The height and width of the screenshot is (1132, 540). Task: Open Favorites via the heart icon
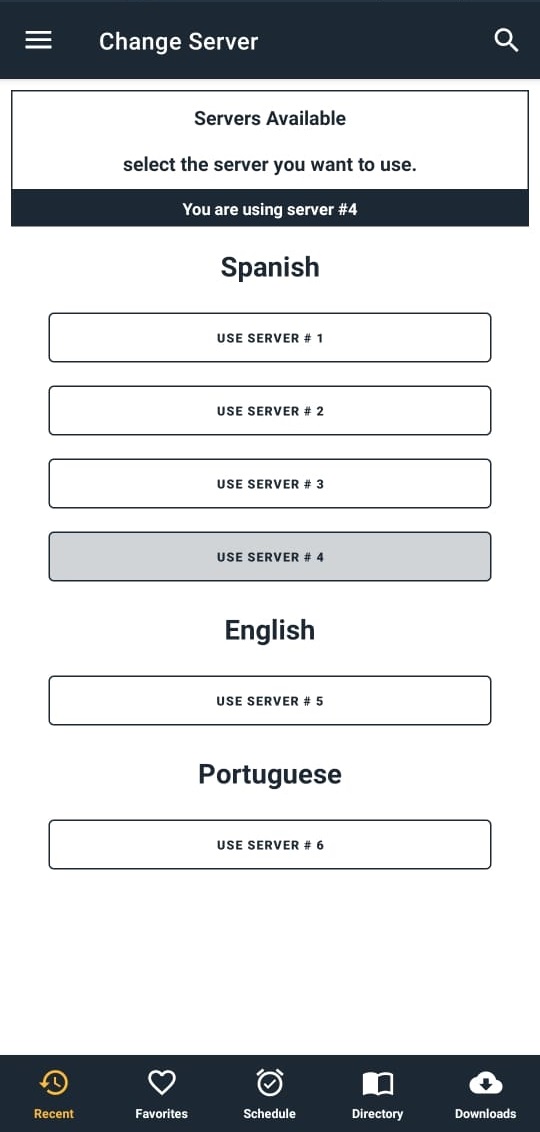point(162,1082)
